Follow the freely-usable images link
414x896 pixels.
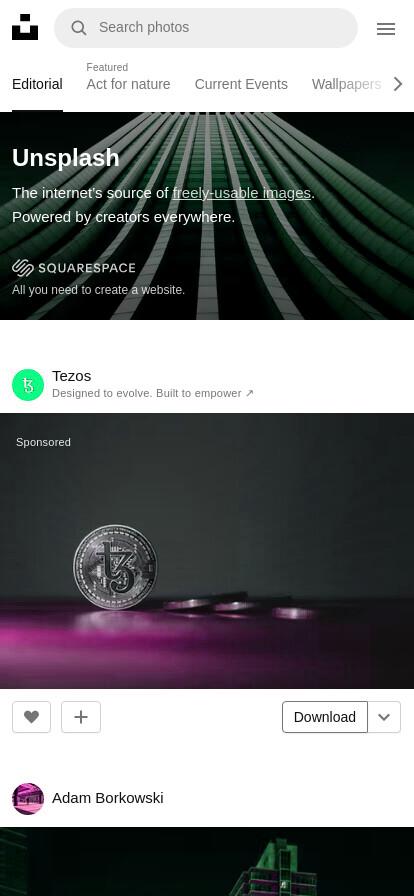coord(241,193)
